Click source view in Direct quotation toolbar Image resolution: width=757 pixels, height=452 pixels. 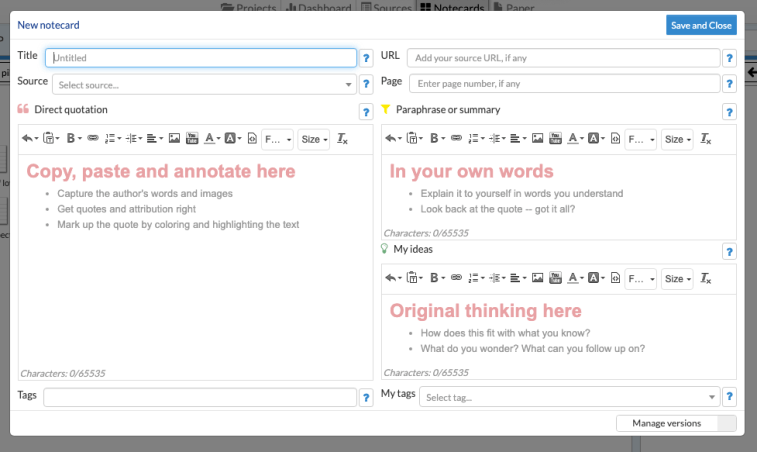pos(252,139)
